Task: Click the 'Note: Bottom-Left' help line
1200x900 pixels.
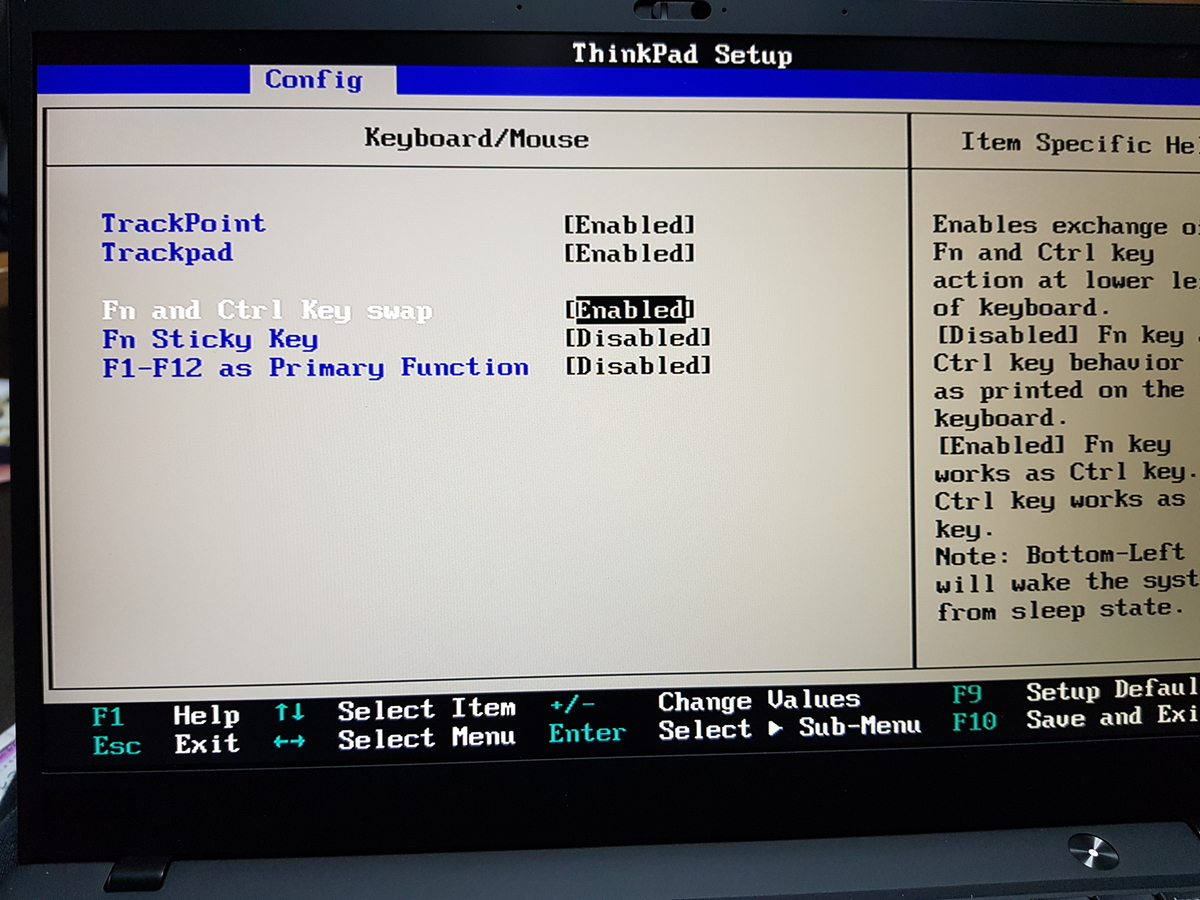Action: [x=1060, y=554]
